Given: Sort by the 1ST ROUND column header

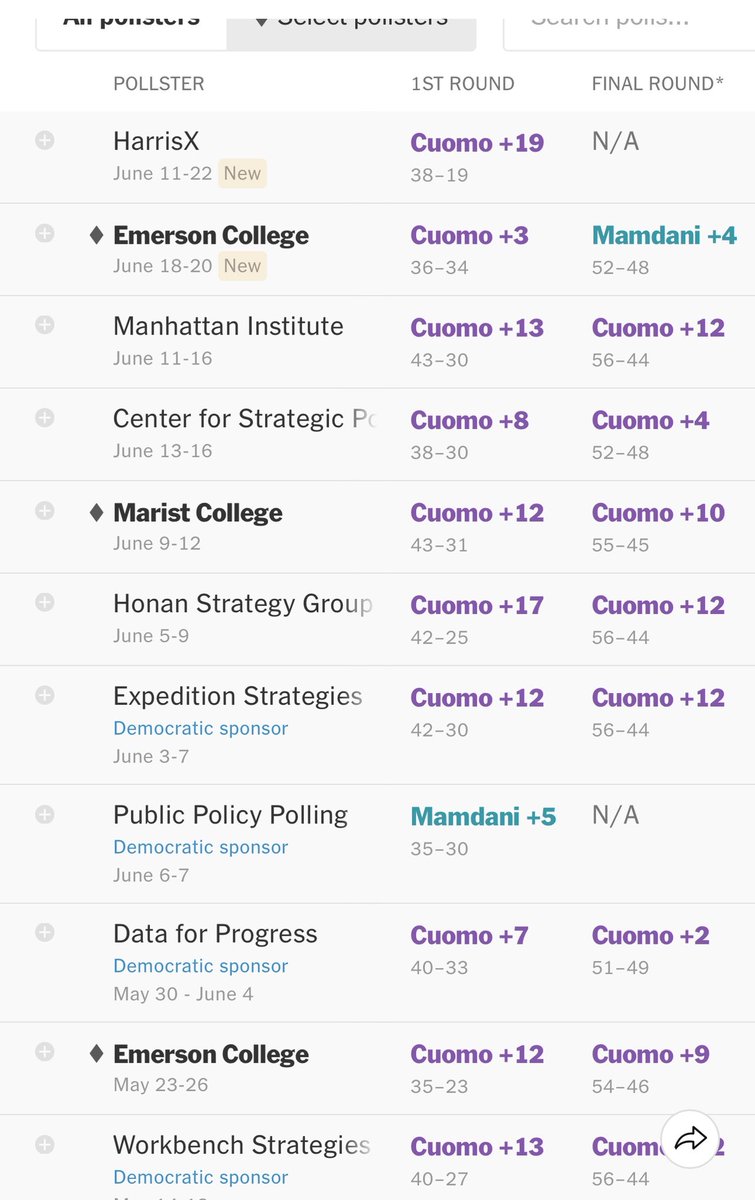Looking at the screenshot, I should pos(462,84).
